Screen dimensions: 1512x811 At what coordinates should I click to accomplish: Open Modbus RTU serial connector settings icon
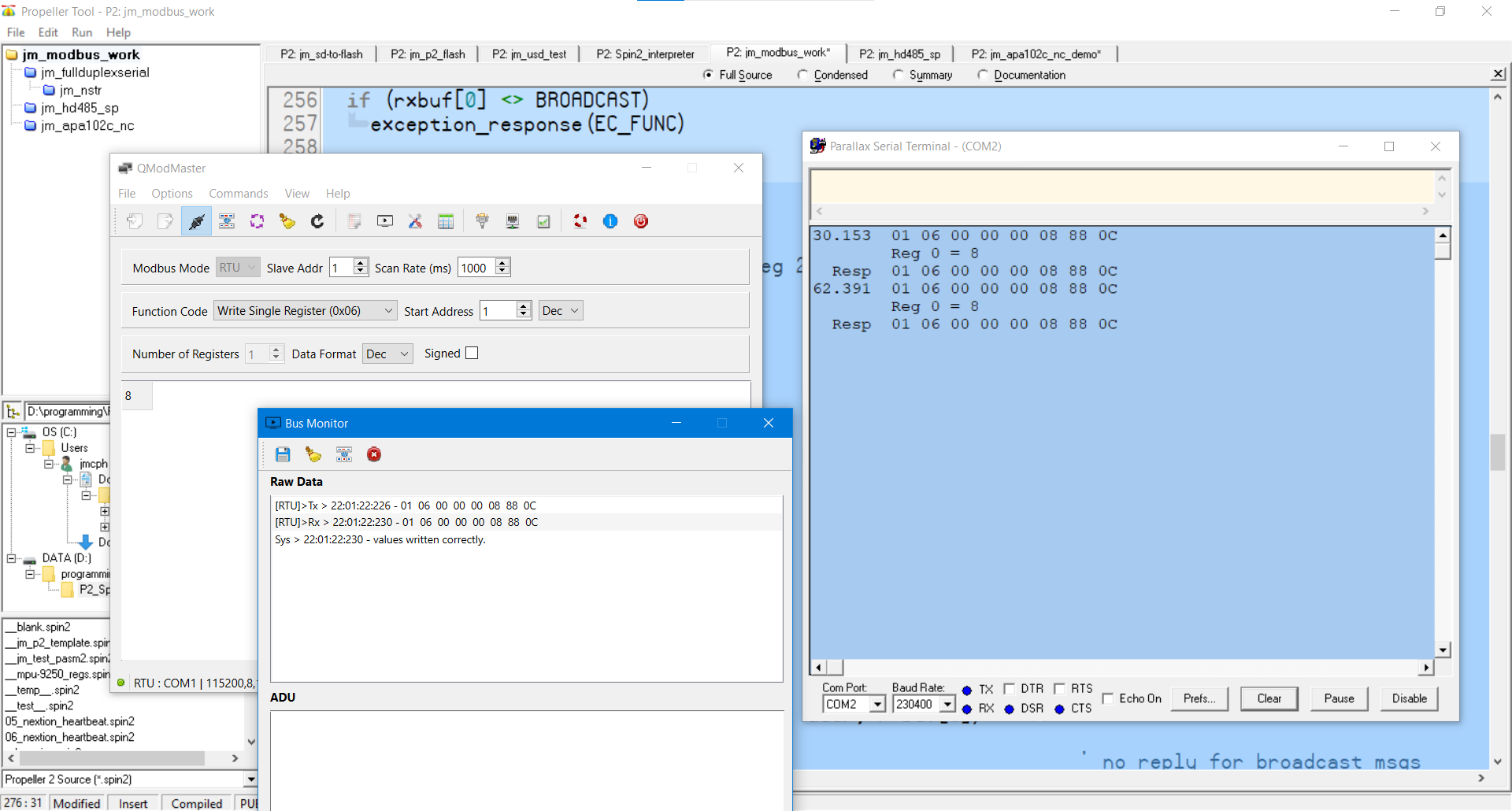[x=482, y=221]
